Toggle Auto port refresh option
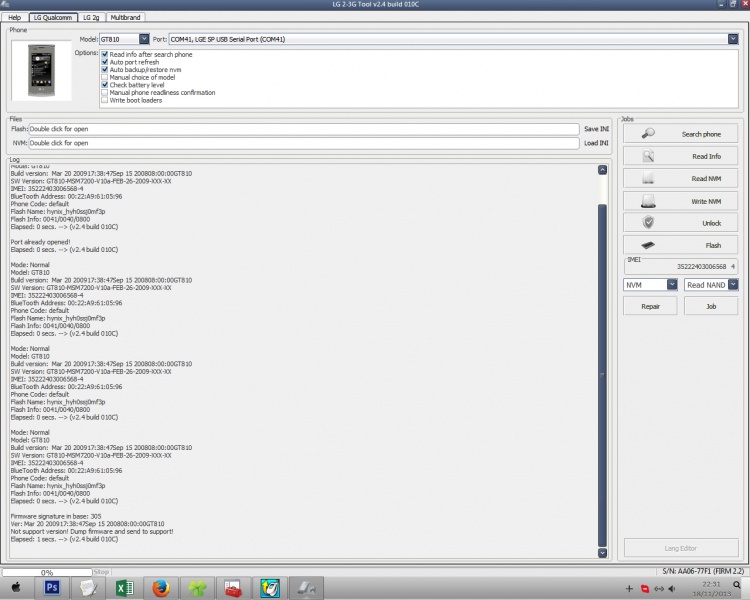This screenshot has height=600, width=750. [105, 62]
